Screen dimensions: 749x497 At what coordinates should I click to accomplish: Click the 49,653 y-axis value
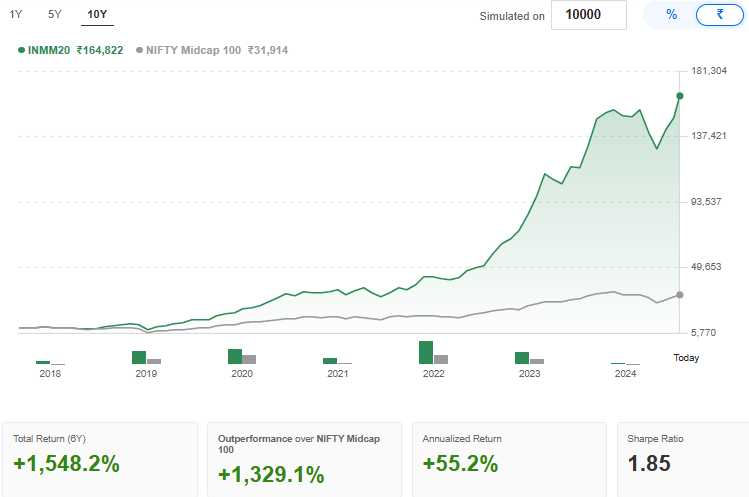click(706, 267)
